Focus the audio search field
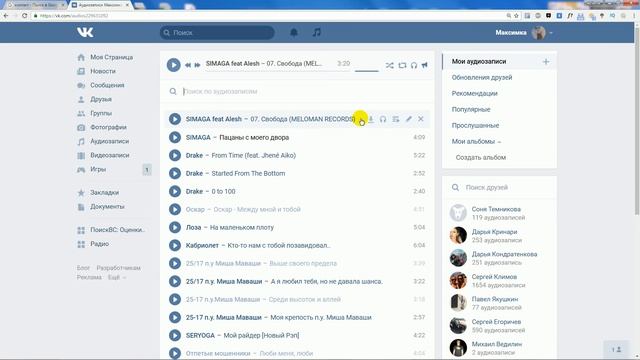This screenshot has width=640, height=360. [x=302, y=91]
